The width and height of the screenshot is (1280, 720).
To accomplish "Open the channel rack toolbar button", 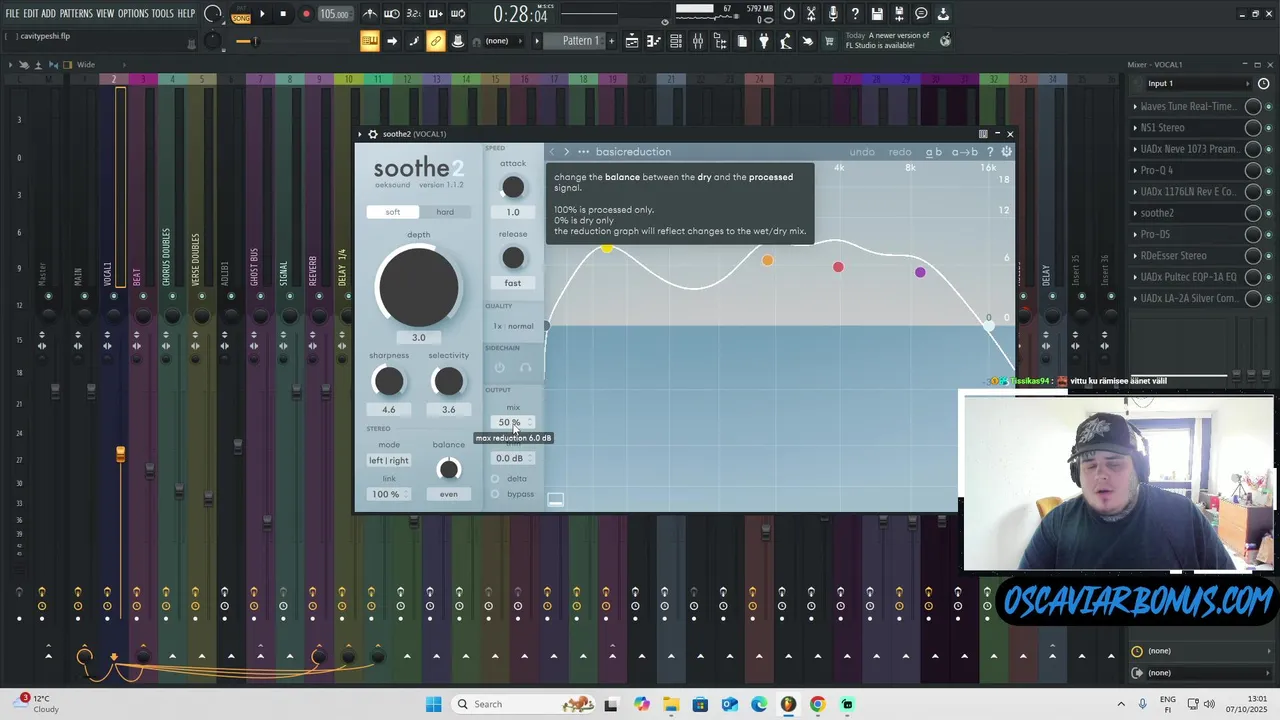I will click(676, 41).
